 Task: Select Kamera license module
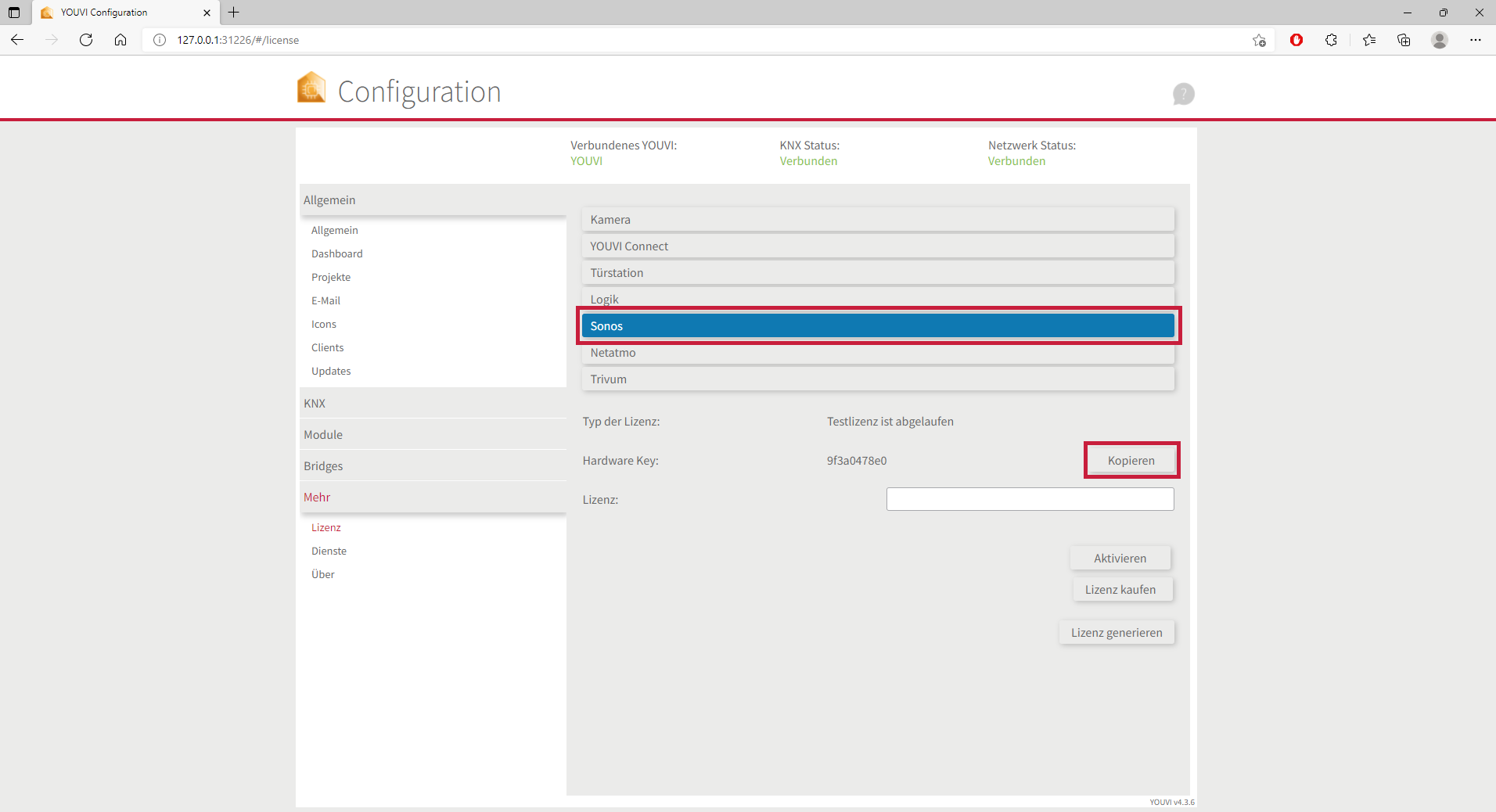coord(878,220)
